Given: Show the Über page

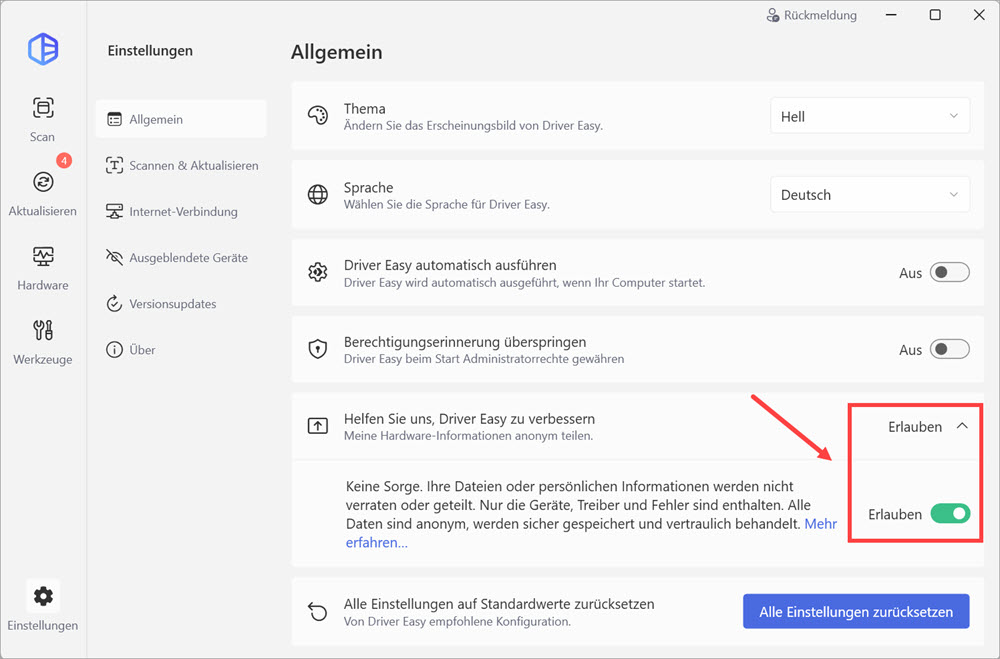Looking at the screenshot, I should point(181,350).
